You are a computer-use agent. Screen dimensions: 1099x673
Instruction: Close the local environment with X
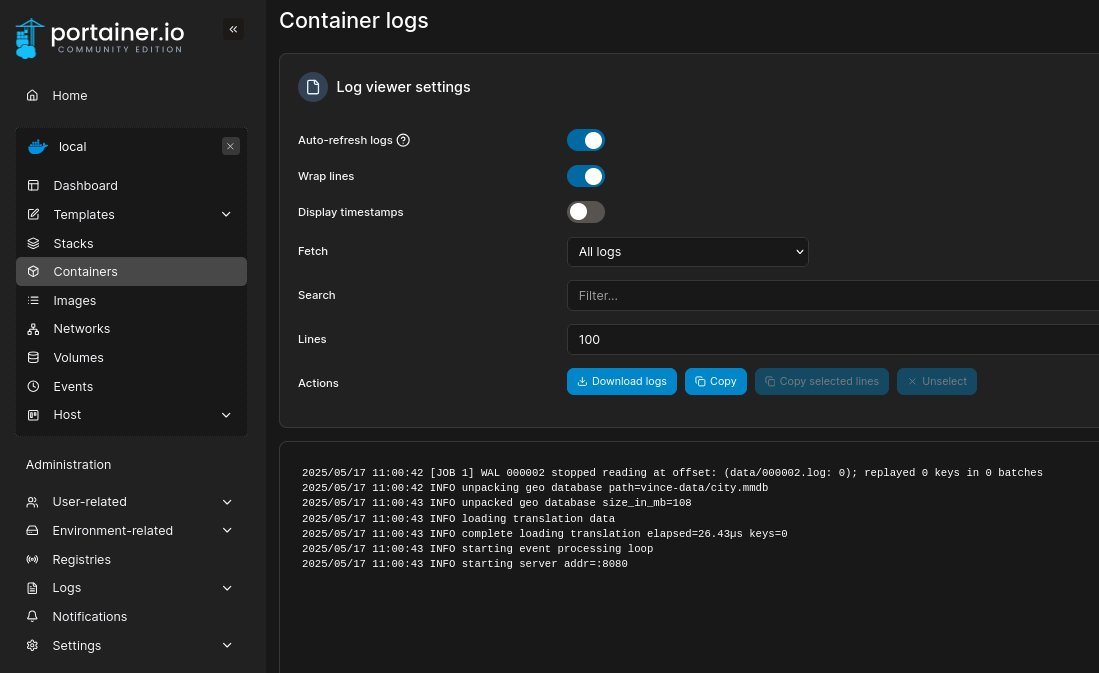(231, 146)
